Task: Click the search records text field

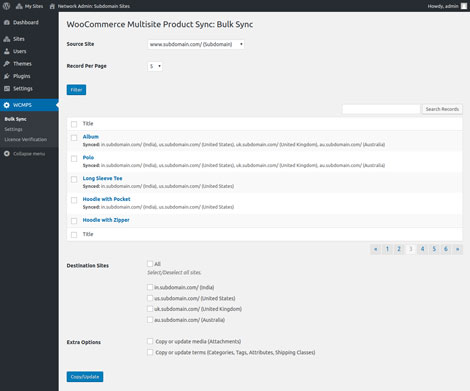Action: [x=381, y=109]
